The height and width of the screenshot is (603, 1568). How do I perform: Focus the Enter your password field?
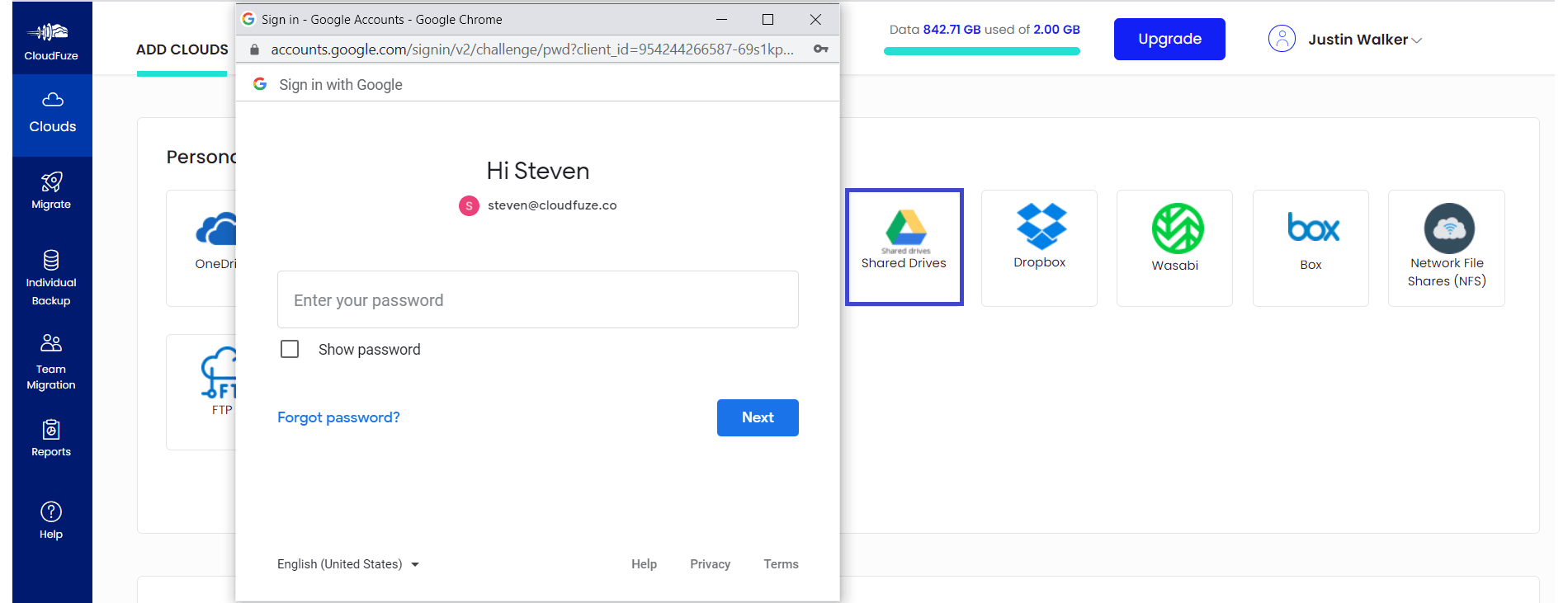click(538, 299)
